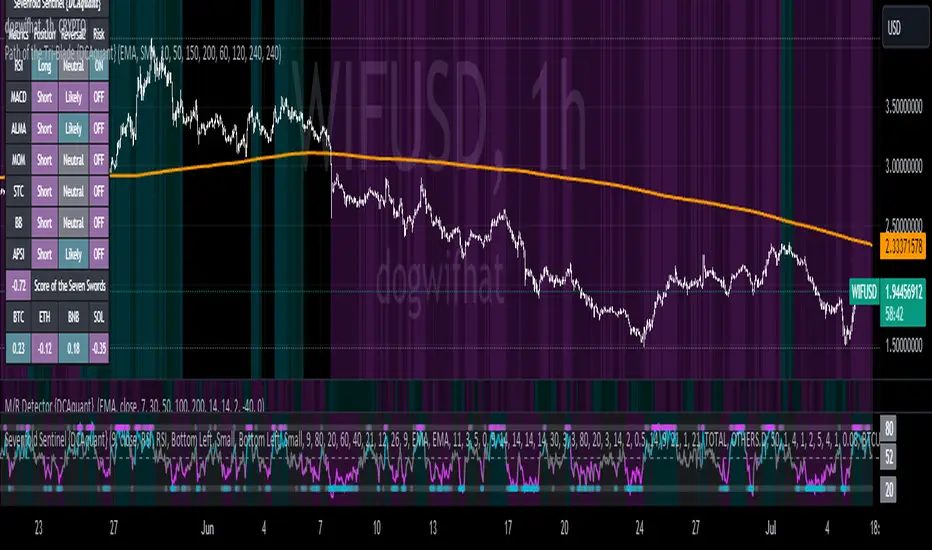The height and width of the screenshot is (550, 932).
Task: Select the Path of the Tri-Blade legend
Action: pyautogui.click(x=143, y=54)
